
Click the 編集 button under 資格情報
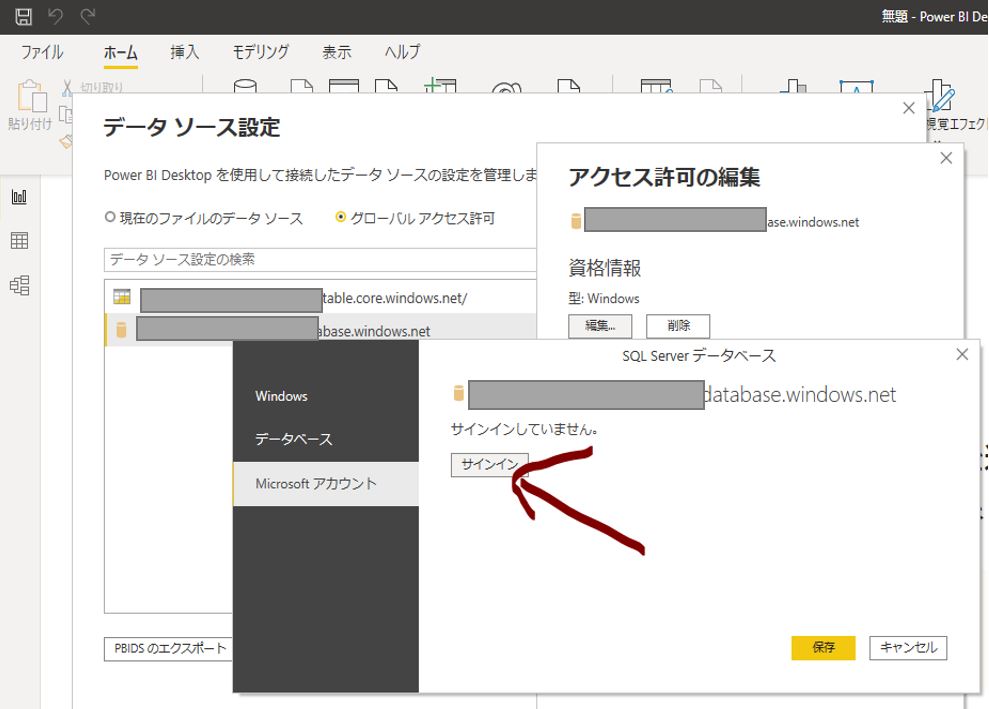(599, 325)
